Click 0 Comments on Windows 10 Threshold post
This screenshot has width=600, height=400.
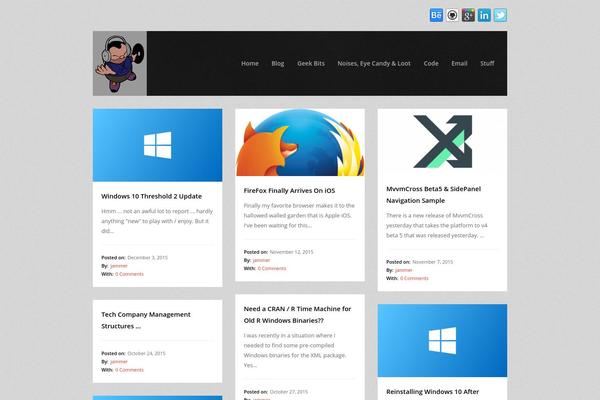pos(129,274)
